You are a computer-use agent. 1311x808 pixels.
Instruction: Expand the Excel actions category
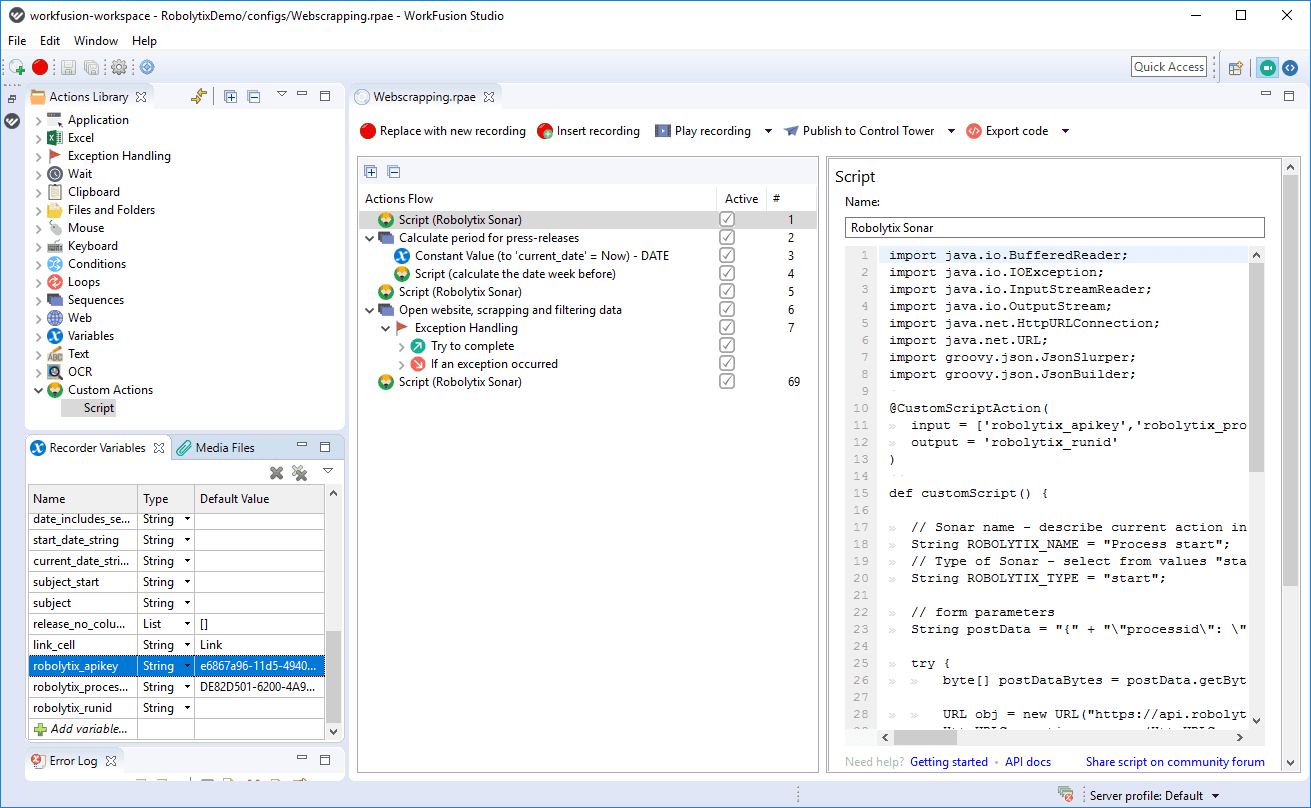click(39, 138)
